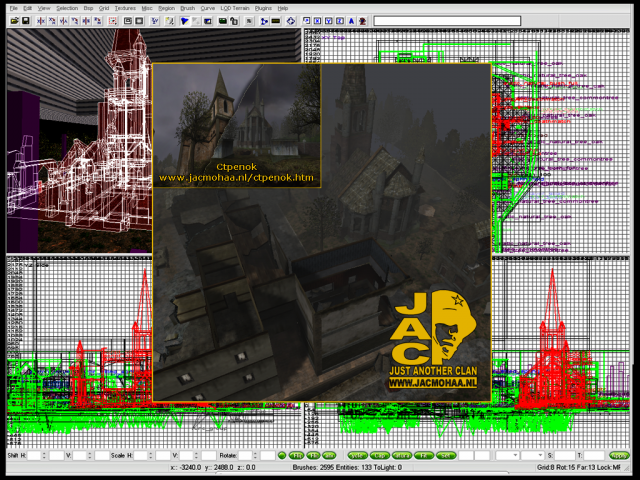Screen dimensions: 640x480
Task: Toggle the Y axis lock button
Action: (x=329, y=21)
